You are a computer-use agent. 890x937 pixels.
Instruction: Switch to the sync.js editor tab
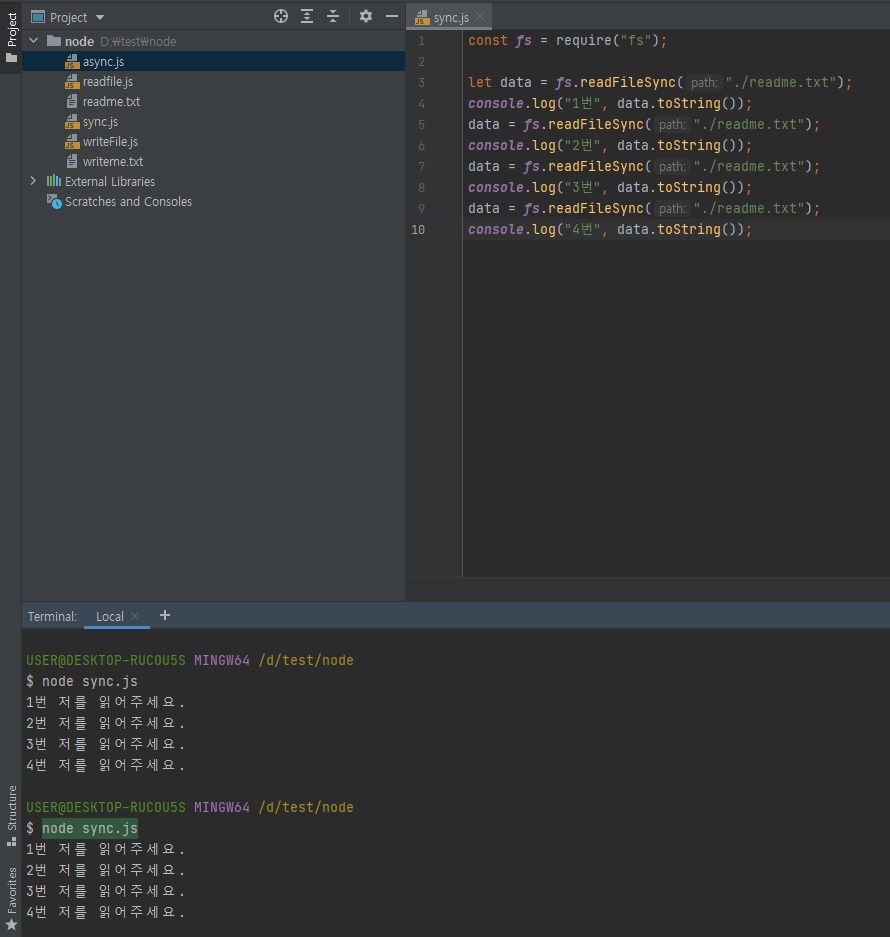(450, 17)
